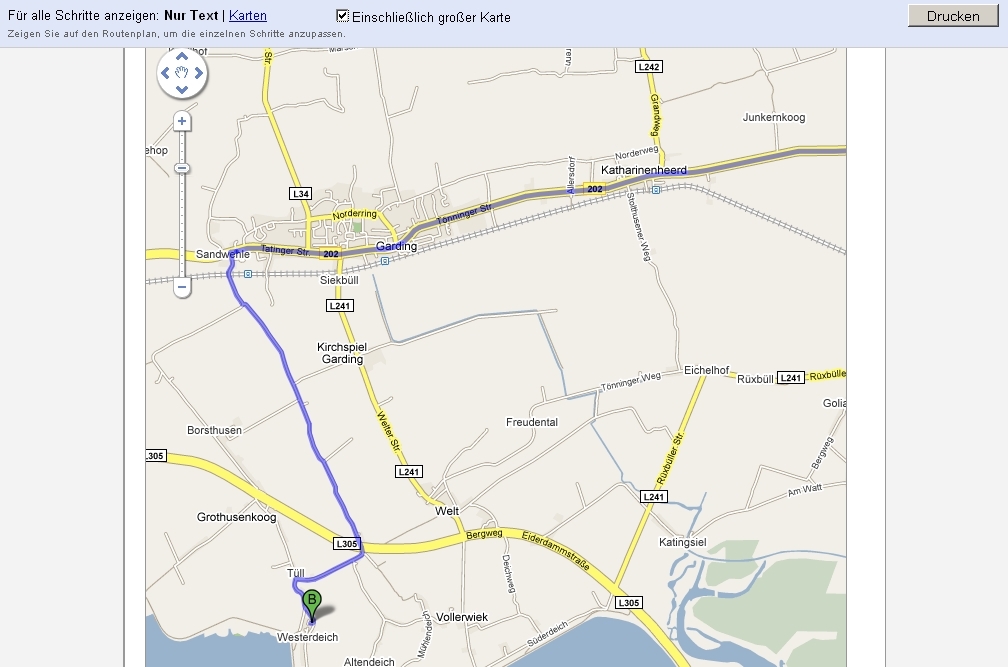Click the Drucken button
Screen dimensions: 1008x667
pyautogui.click(x=953, y=16)
